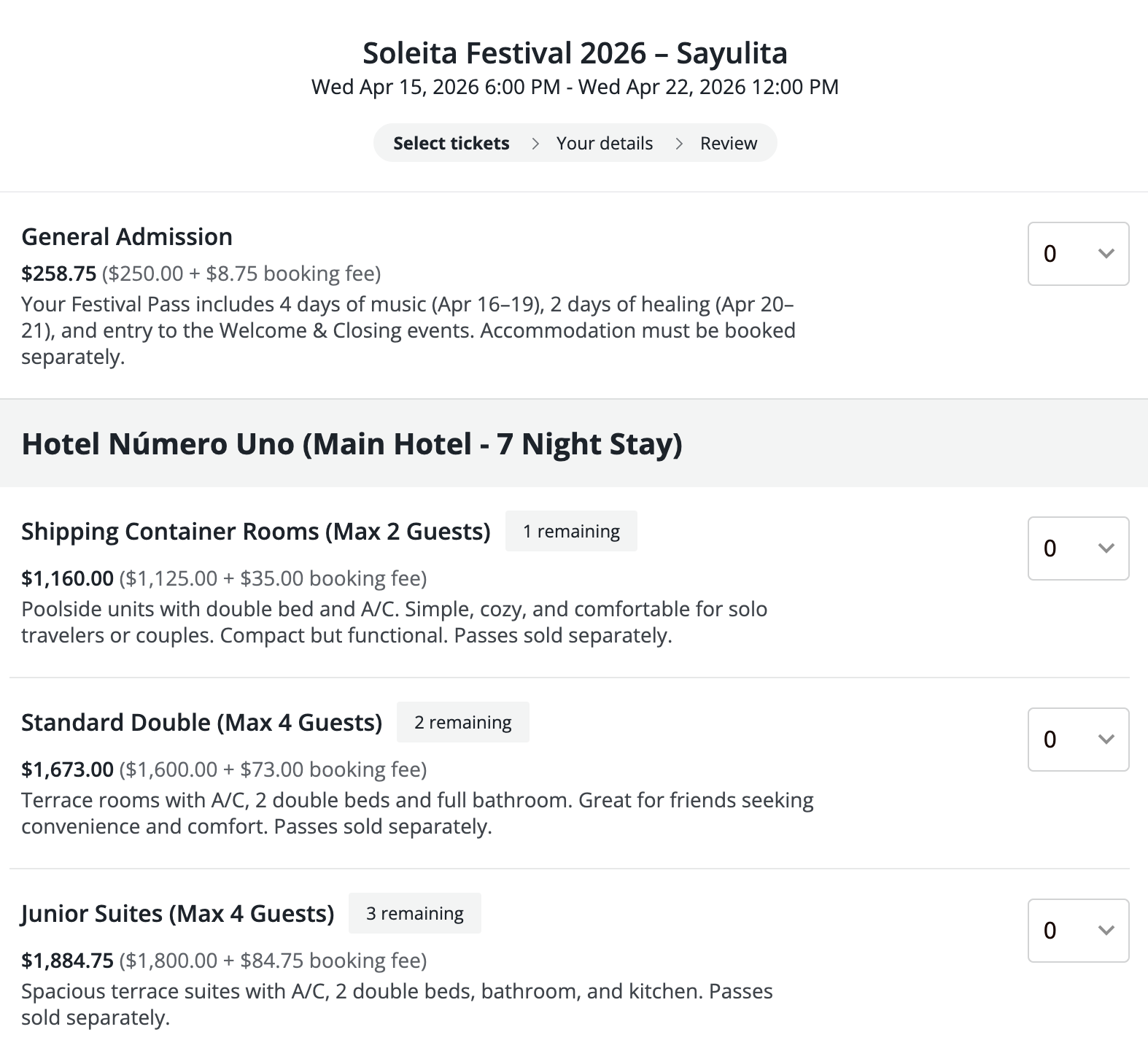
Task: Expand the Standard Double quantity selector
Action: coord(1078,740)
